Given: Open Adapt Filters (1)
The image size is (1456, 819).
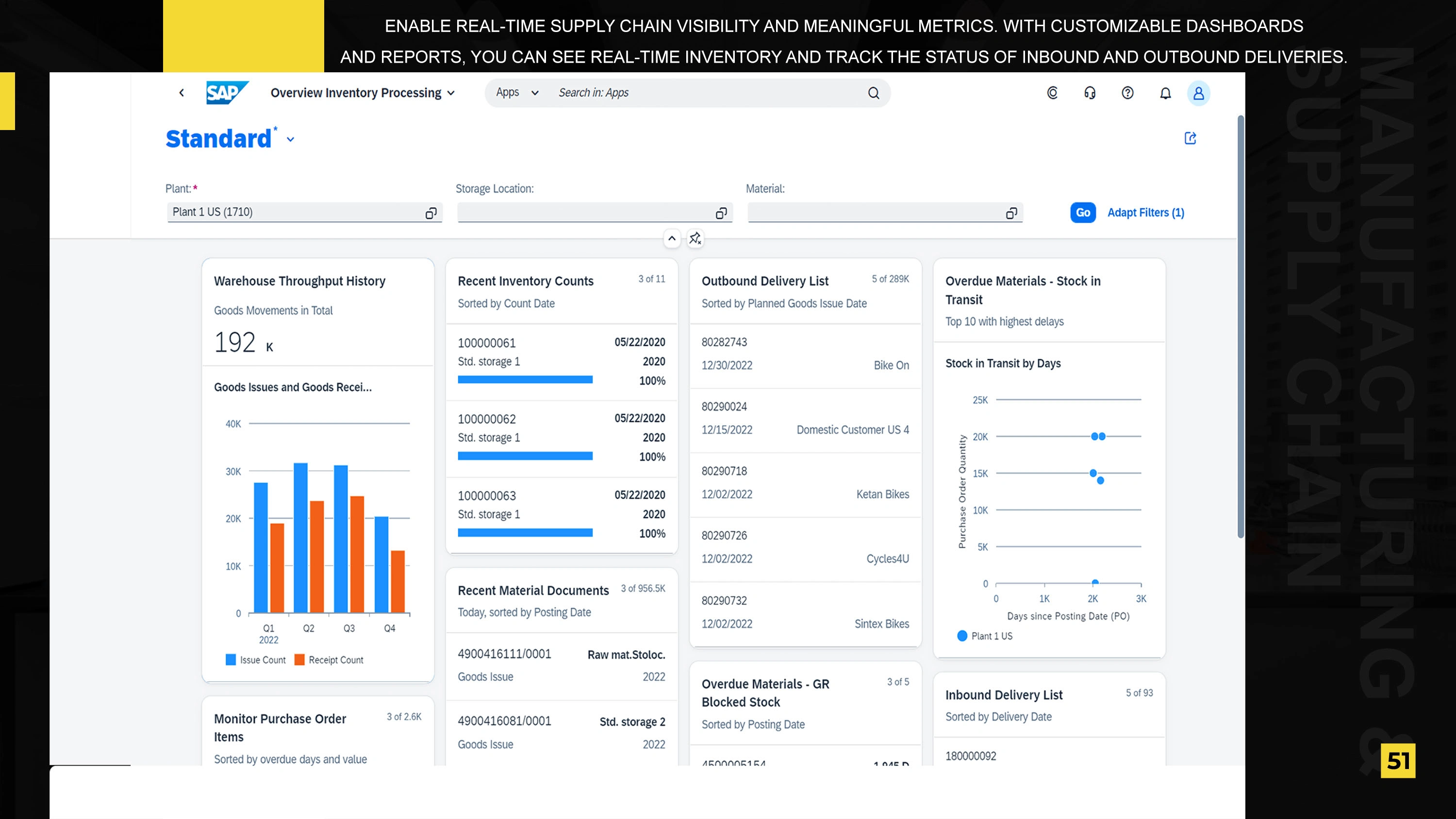Looking at the screenshot, I should (1145, 213).
